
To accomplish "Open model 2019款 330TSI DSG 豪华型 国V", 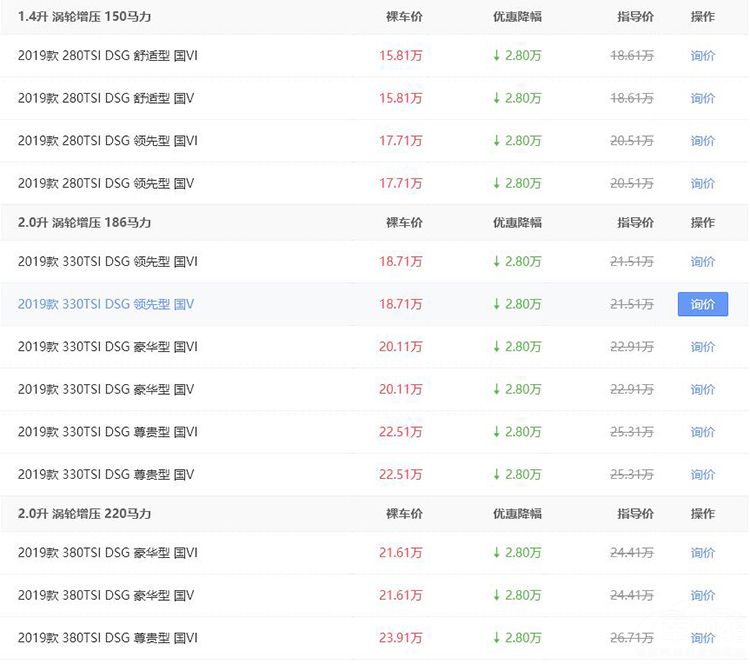I will pos(106,389).
